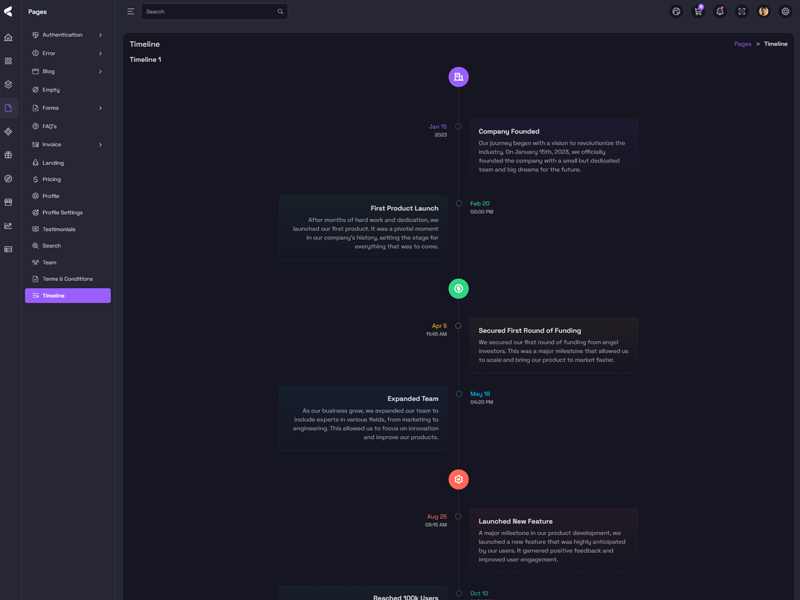Open the Pricing page

coord(51,180)
